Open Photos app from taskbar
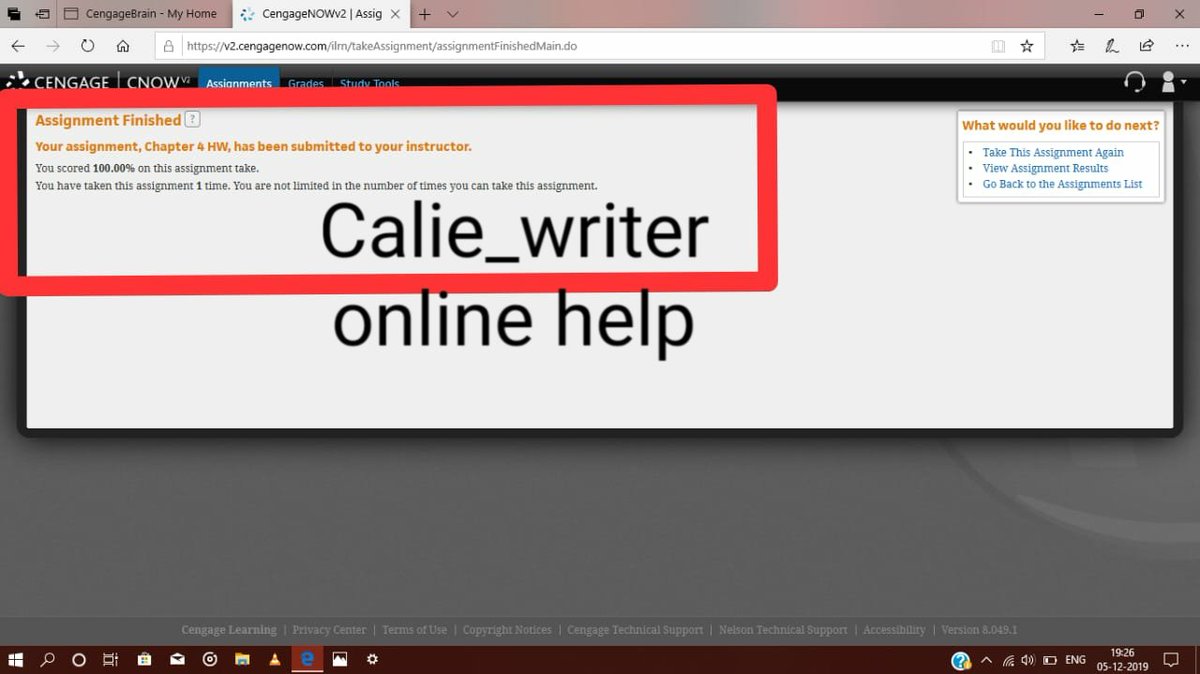This screenshot has height=674, width=1200. pos(340,660)
